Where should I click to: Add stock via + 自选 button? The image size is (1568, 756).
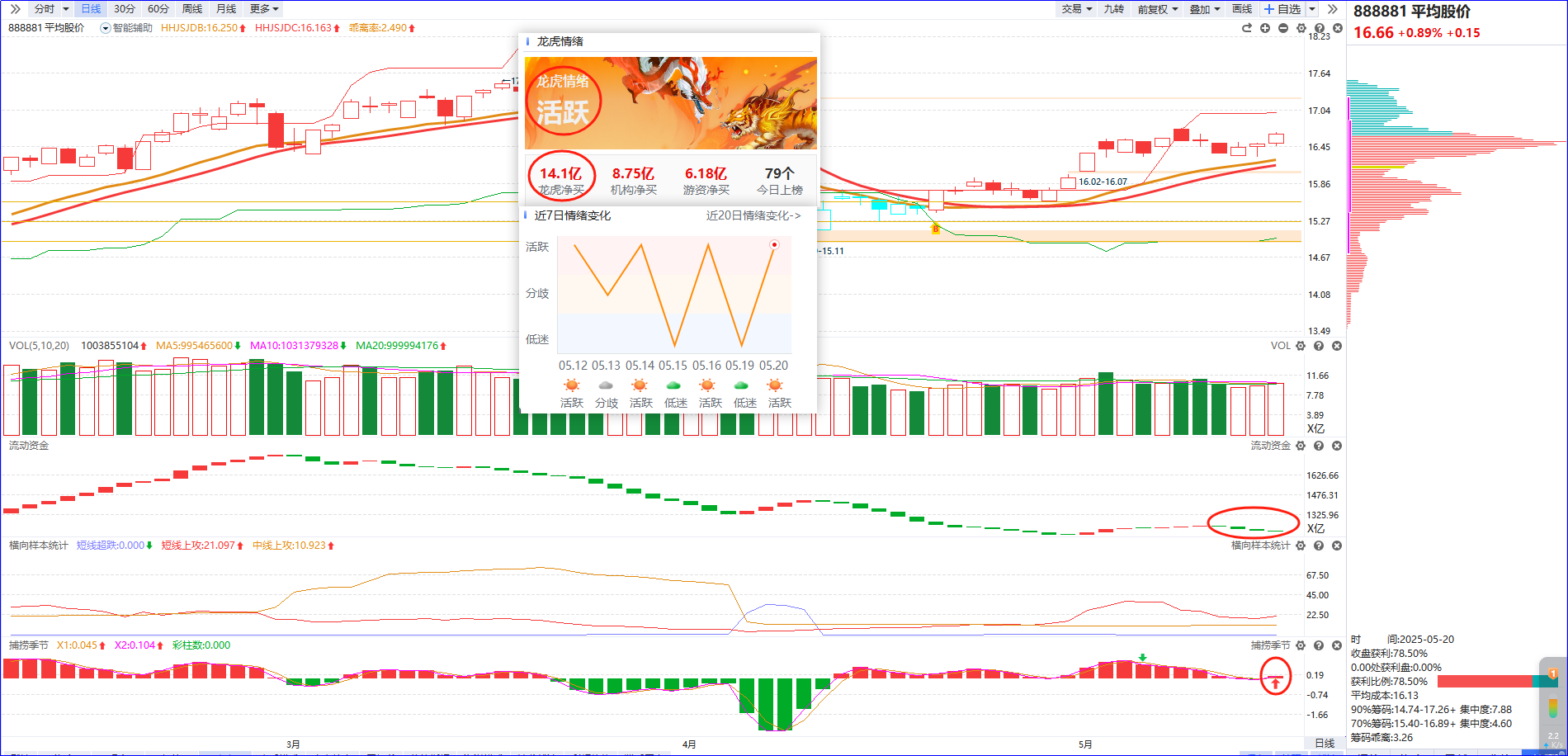pos(1282,9)
